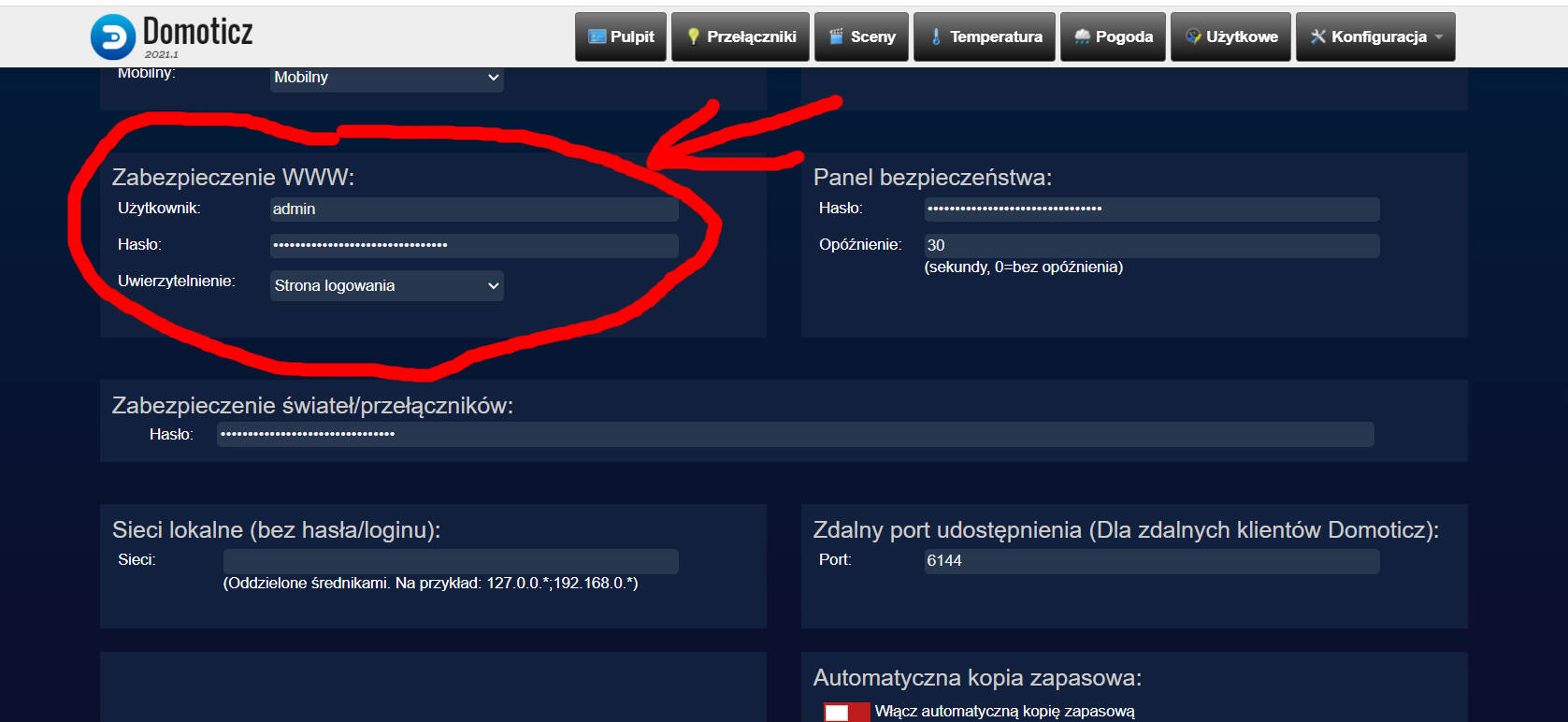1568x722 pixels.
Task: Click the Oddzielone średnikami example hint
Action: click(x=431, y=584)
